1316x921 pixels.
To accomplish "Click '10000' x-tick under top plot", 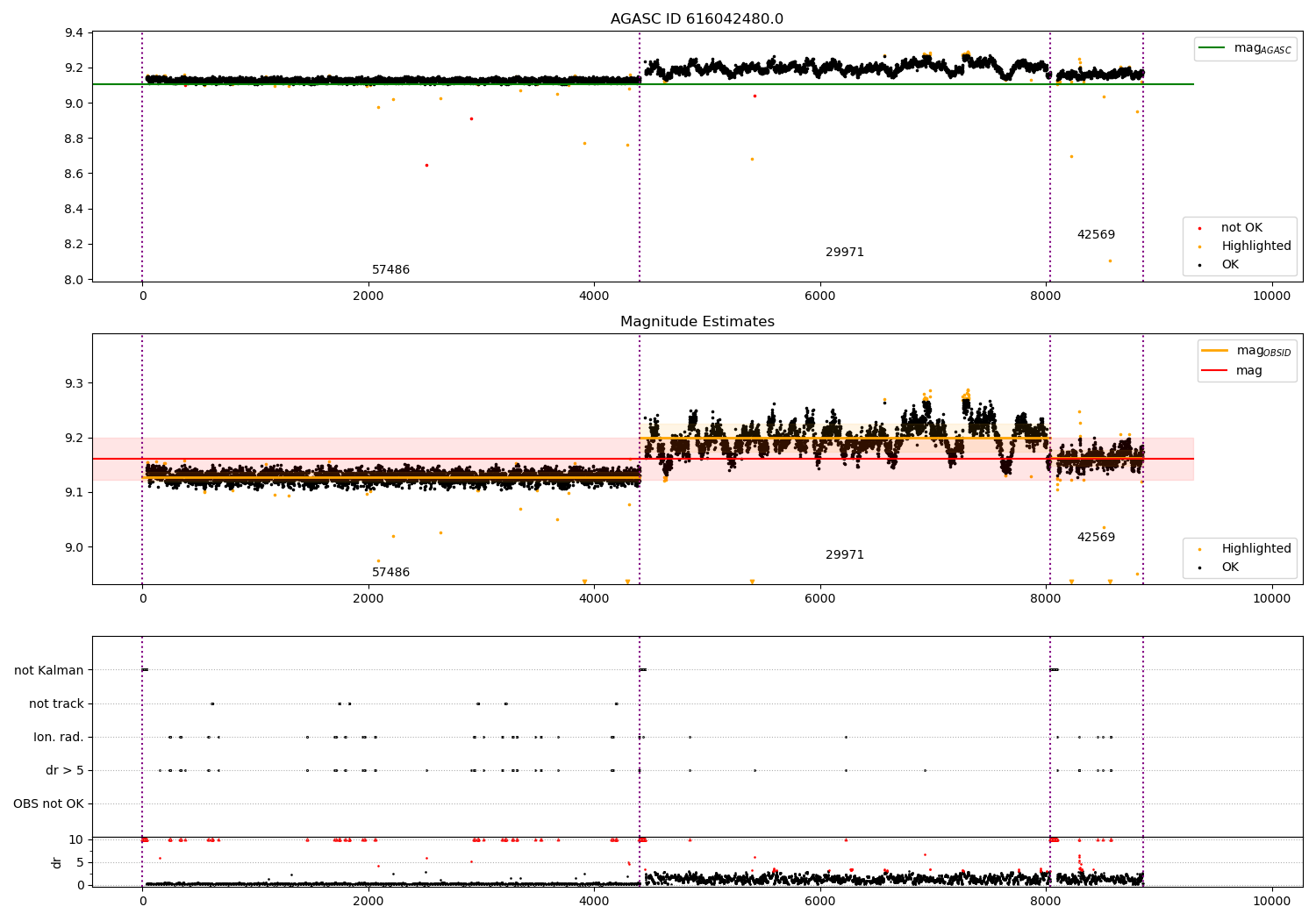I will click(x=1271, y=296).
